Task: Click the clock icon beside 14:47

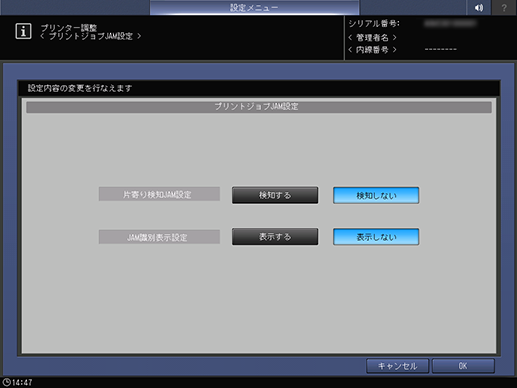Action: click(6, 382)
